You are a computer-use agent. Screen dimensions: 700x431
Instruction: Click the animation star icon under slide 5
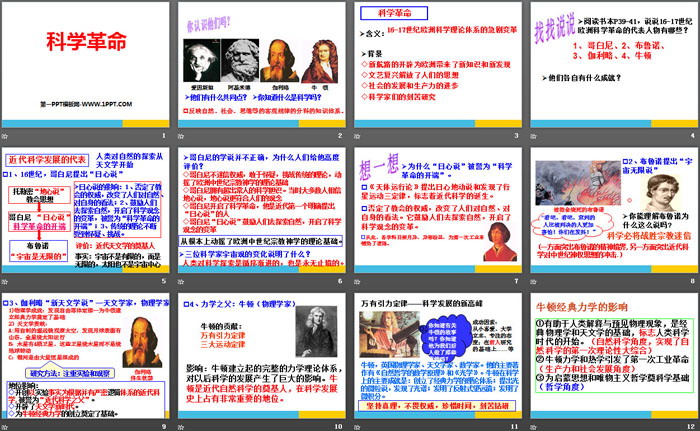coord(5,281)
